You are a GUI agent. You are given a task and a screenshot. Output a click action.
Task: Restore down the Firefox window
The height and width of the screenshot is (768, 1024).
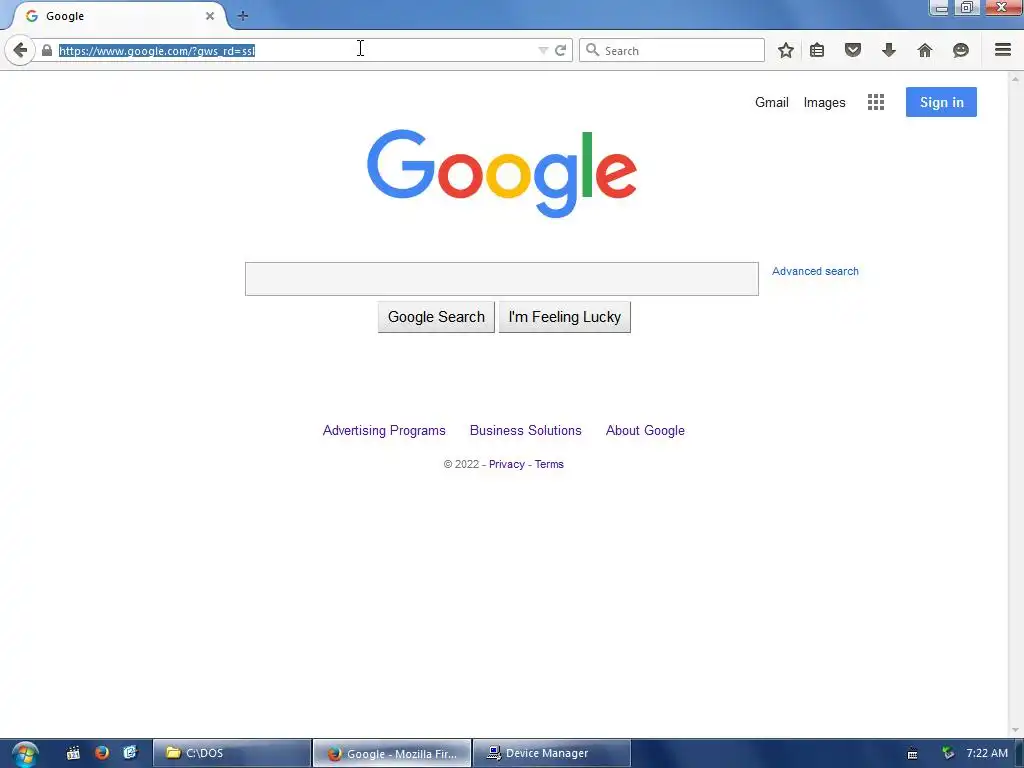(x=967, y=8)
